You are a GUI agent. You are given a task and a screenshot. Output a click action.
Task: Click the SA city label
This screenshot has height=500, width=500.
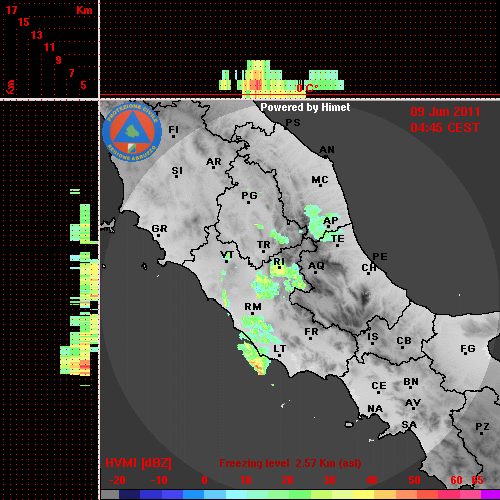(409, 425)
